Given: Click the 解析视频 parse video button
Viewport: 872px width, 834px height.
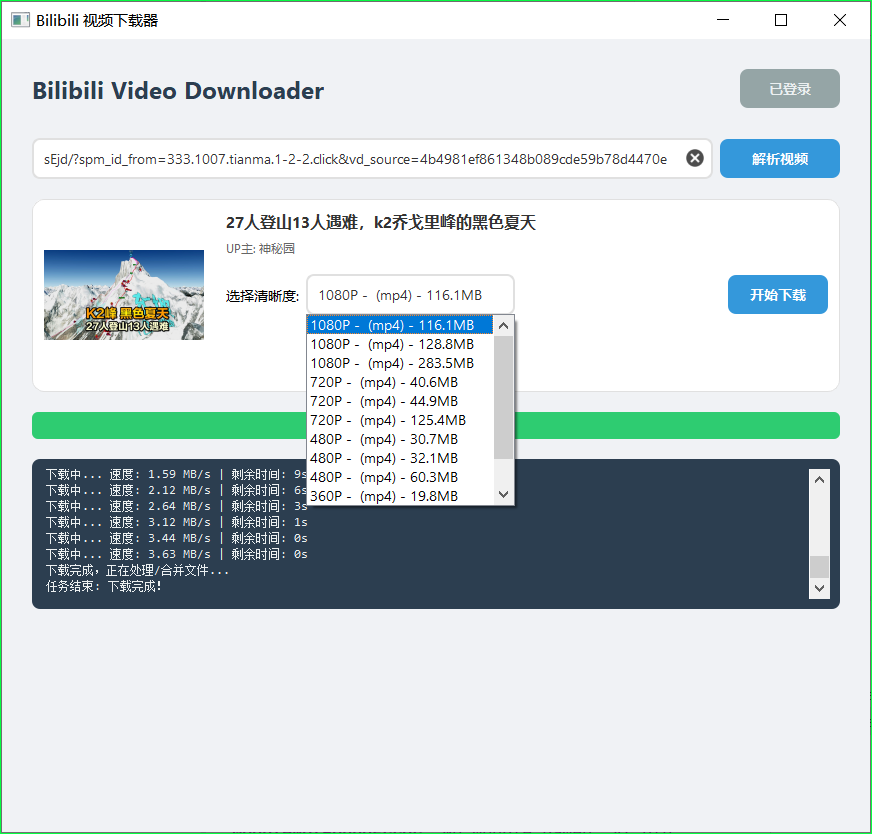Looking at the screenshot, I should click(779, 158).
